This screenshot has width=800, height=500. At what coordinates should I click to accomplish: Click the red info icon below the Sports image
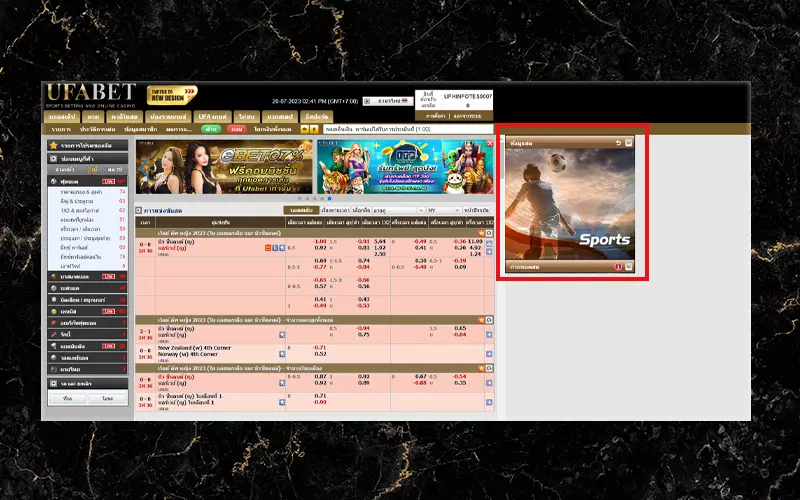tap(619, 267)
